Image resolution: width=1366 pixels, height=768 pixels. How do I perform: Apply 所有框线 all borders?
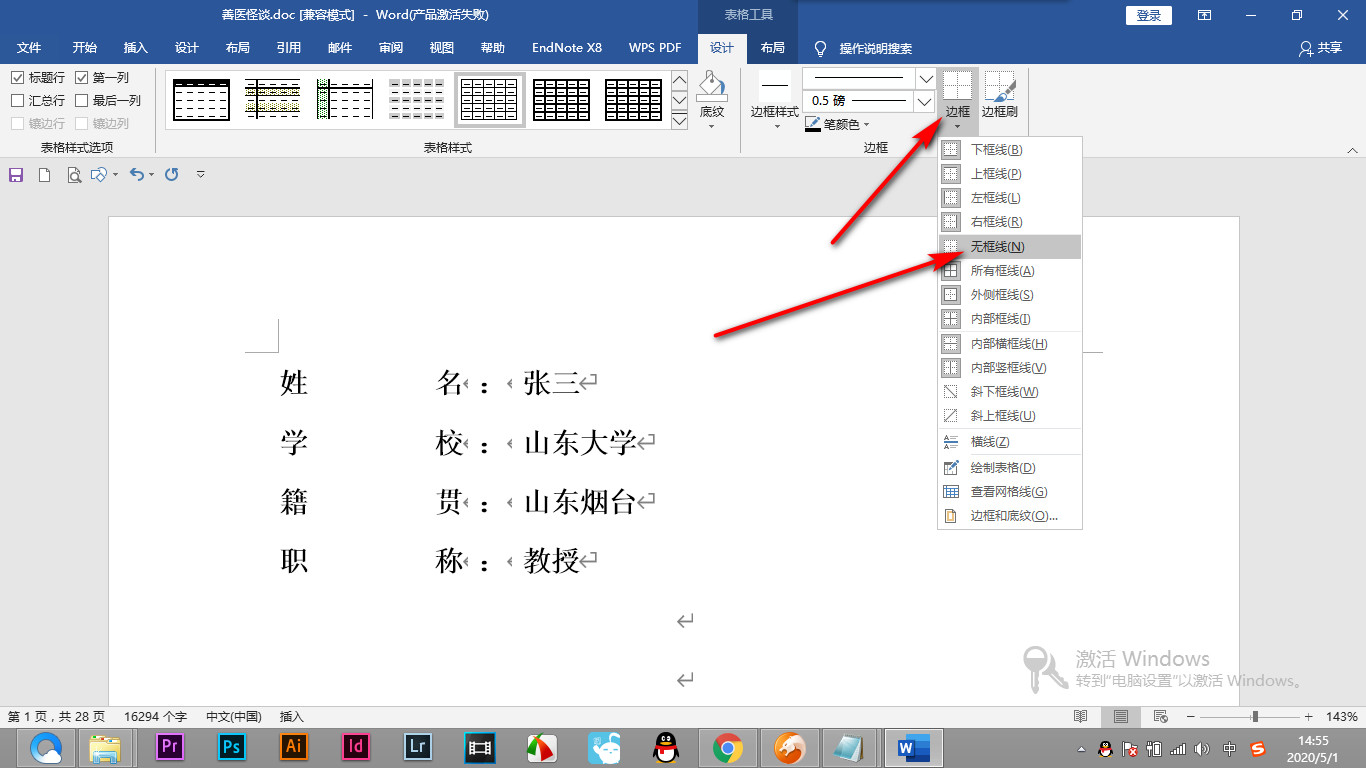pyautogui.click(x=1010, y=271)
